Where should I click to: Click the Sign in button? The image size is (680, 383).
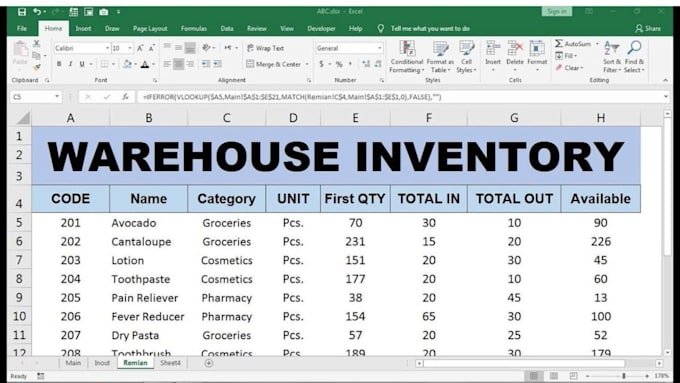click(x=556, y=12)
